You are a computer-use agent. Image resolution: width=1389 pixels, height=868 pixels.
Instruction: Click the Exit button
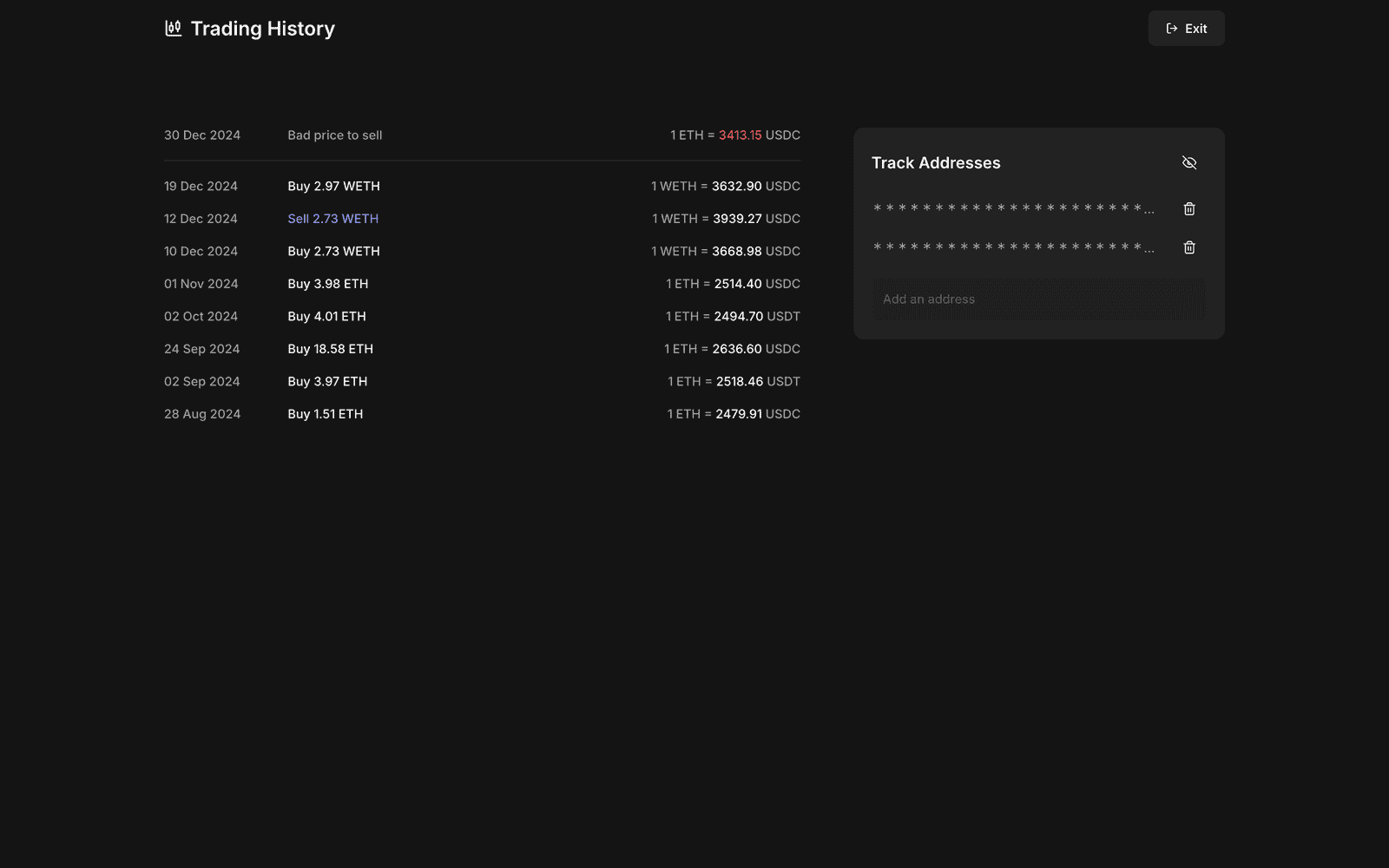point(1186,28)
